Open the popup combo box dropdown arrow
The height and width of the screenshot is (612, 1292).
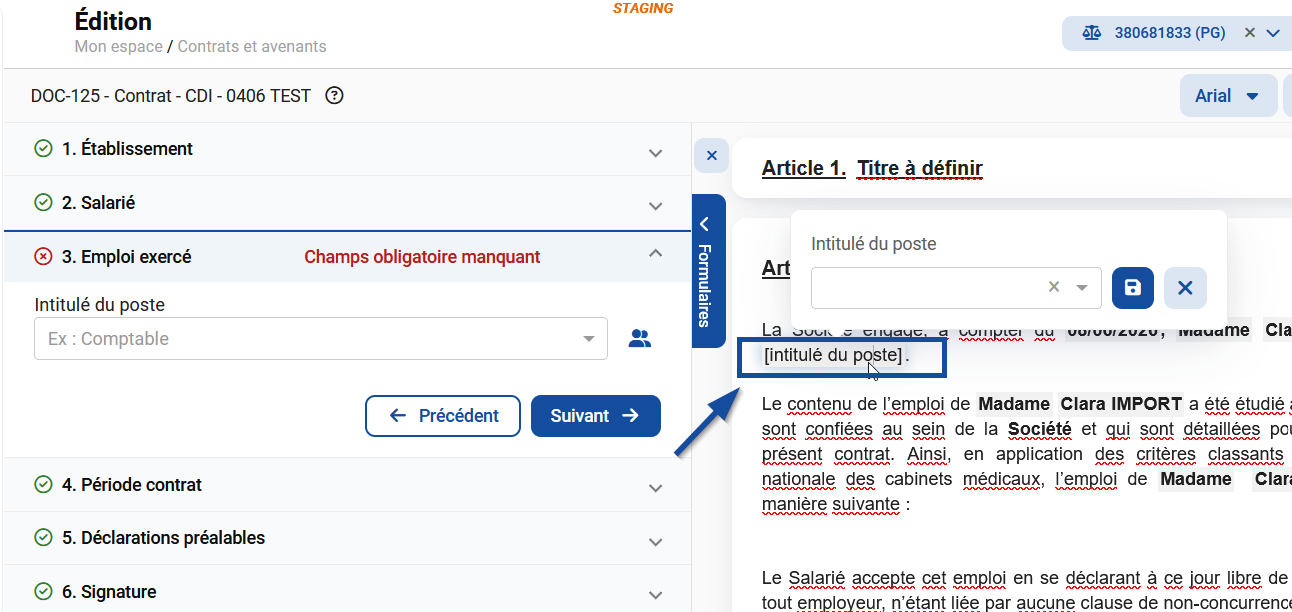[1081, 288]
